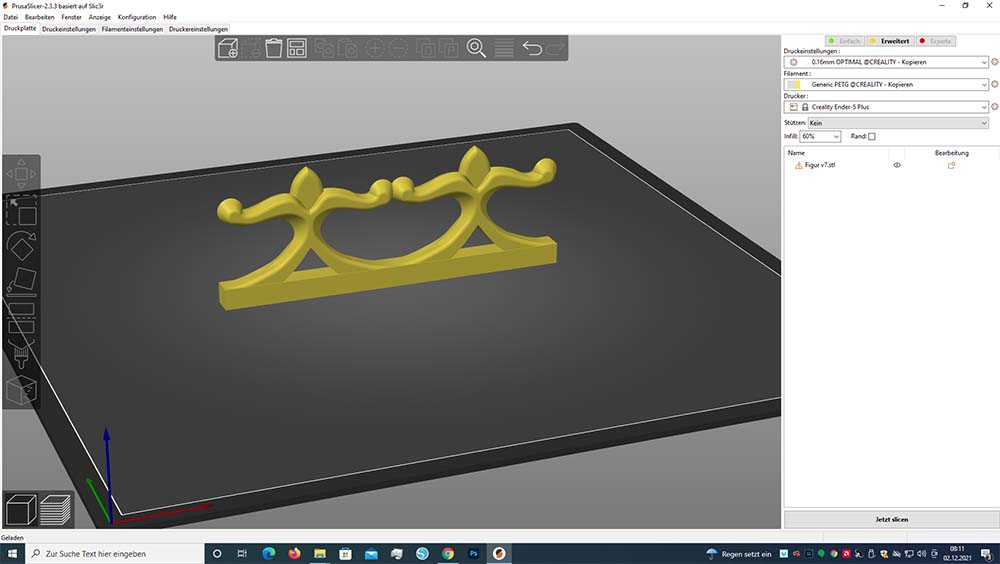Open the Infill percentage dropdown
Viewport: 1000px width, 564px height.
point(820,136)
